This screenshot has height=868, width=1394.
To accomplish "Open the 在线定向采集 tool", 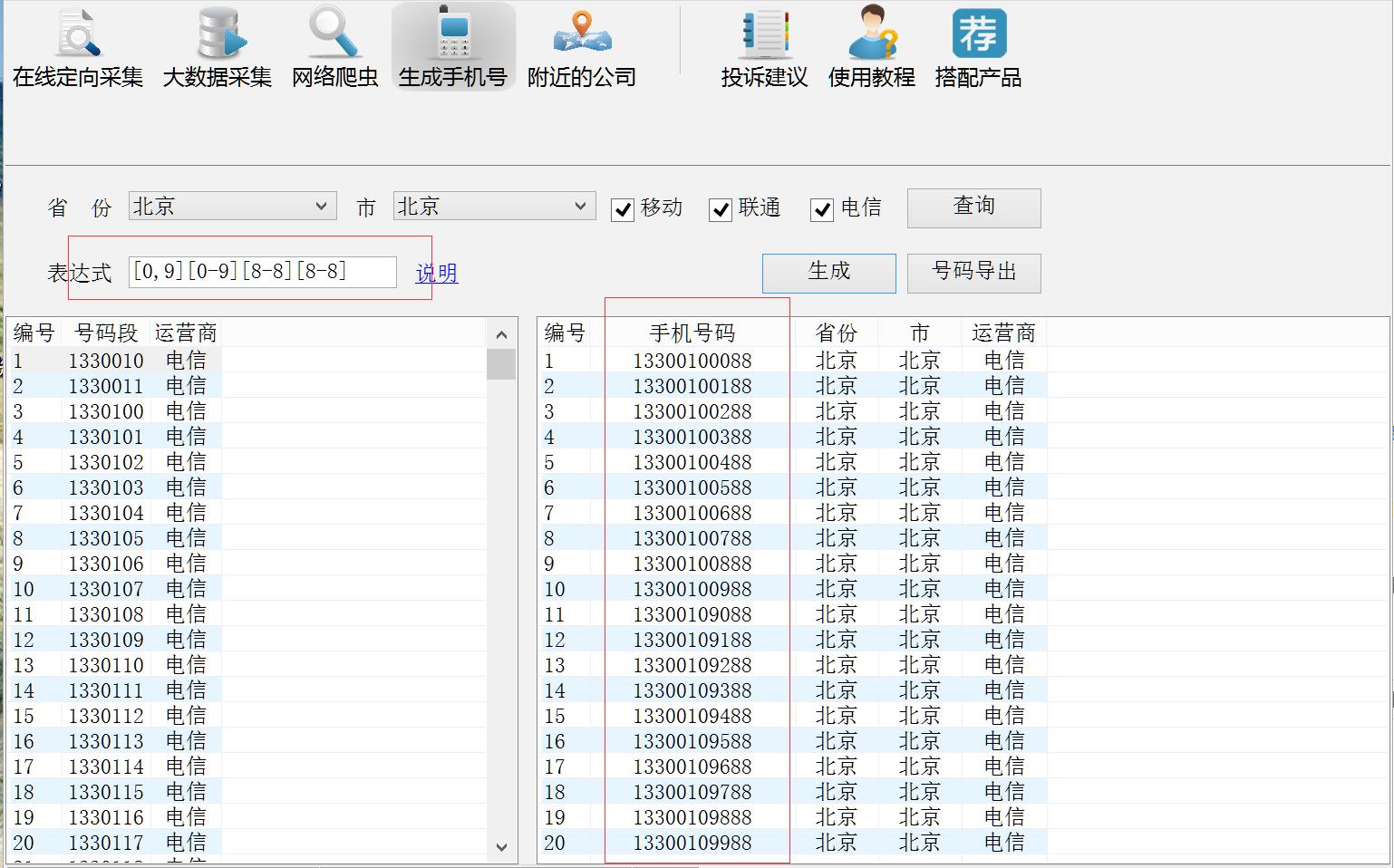I will point(75,45).
